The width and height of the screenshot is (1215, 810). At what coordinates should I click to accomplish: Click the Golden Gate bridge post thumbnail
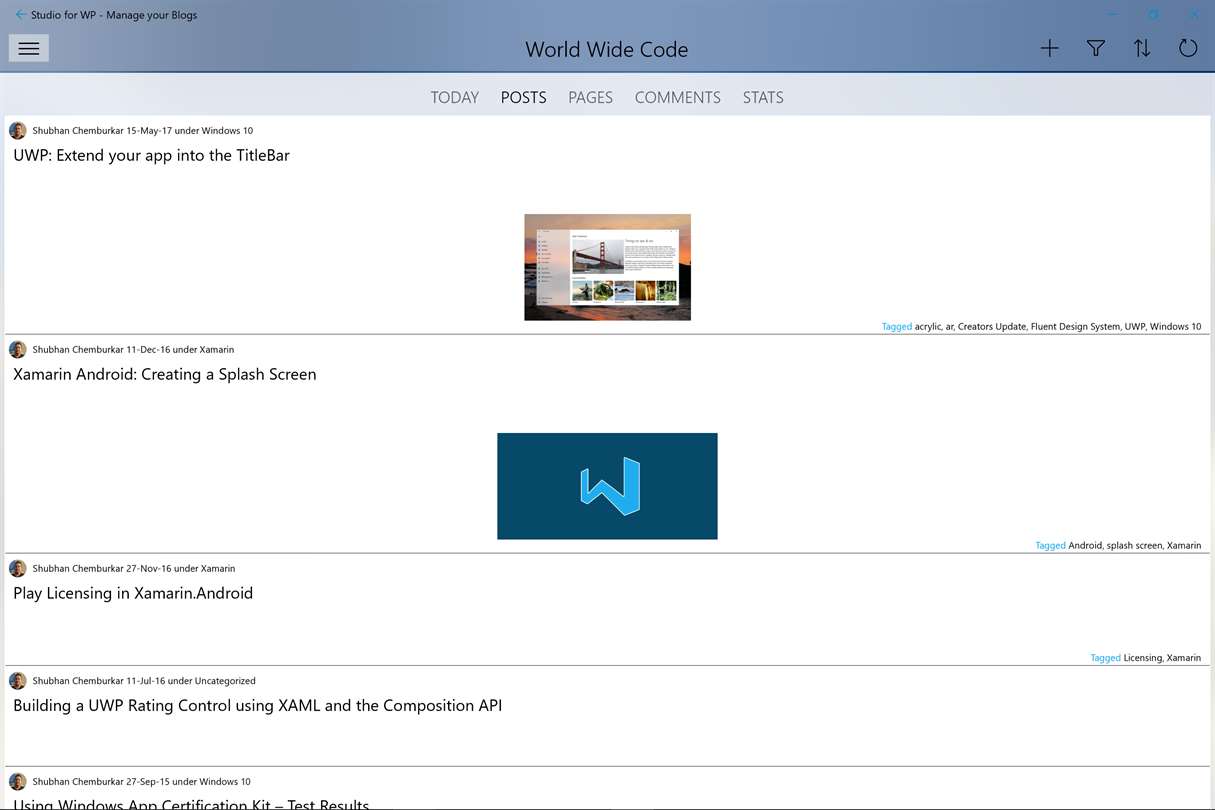(607, 267)
